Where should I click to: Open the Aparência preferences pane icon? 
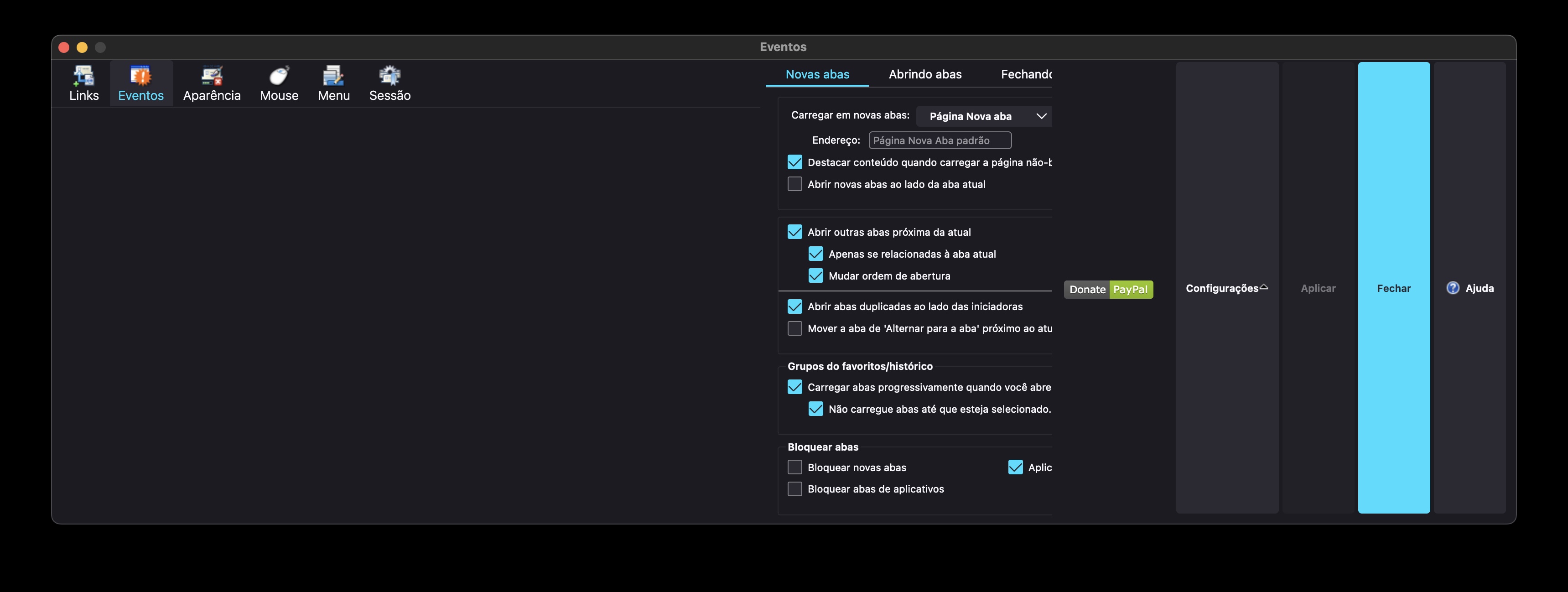point(212,76)
